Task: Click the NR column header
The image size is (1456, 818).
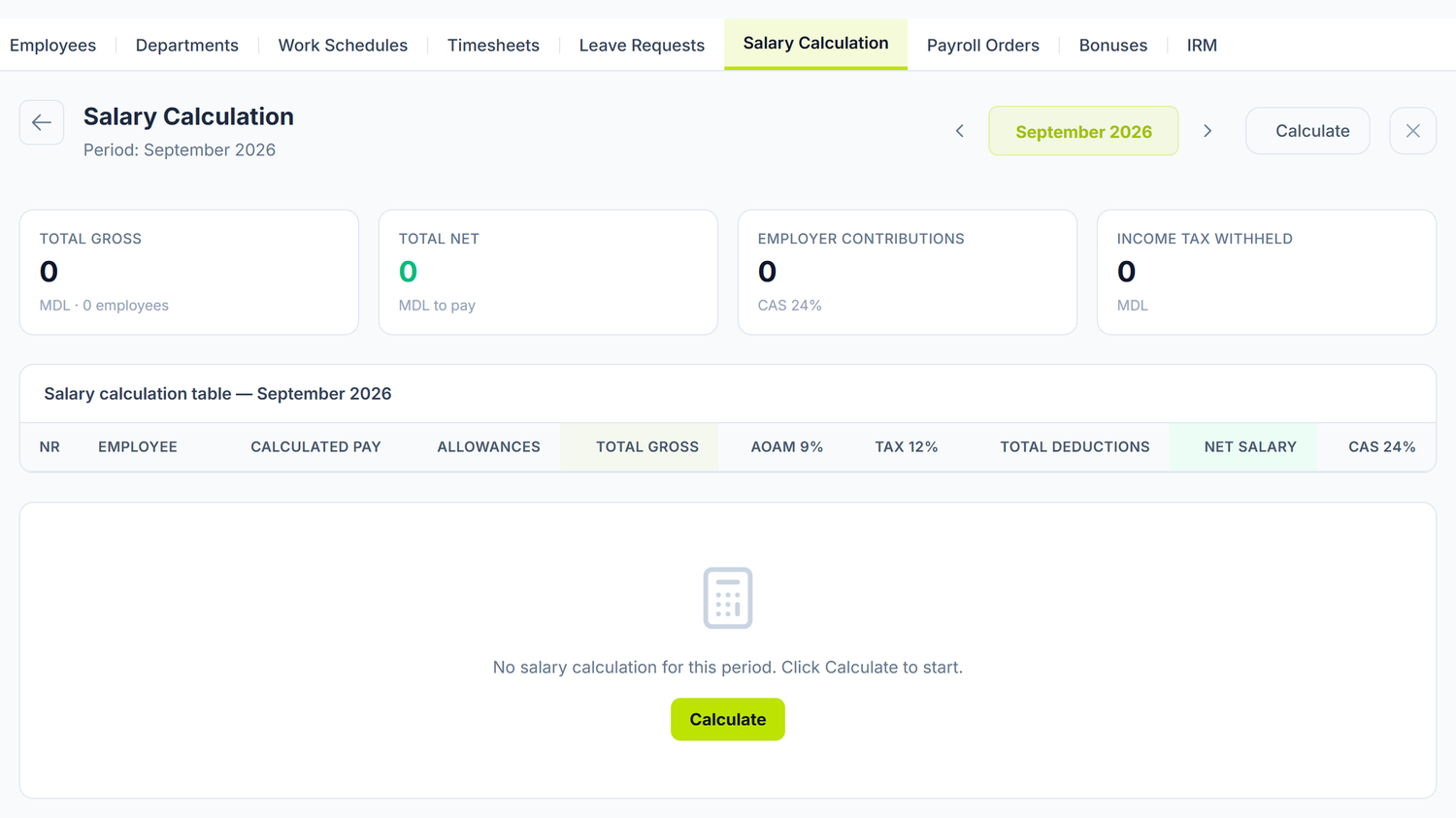Action: tap(50, 447)
